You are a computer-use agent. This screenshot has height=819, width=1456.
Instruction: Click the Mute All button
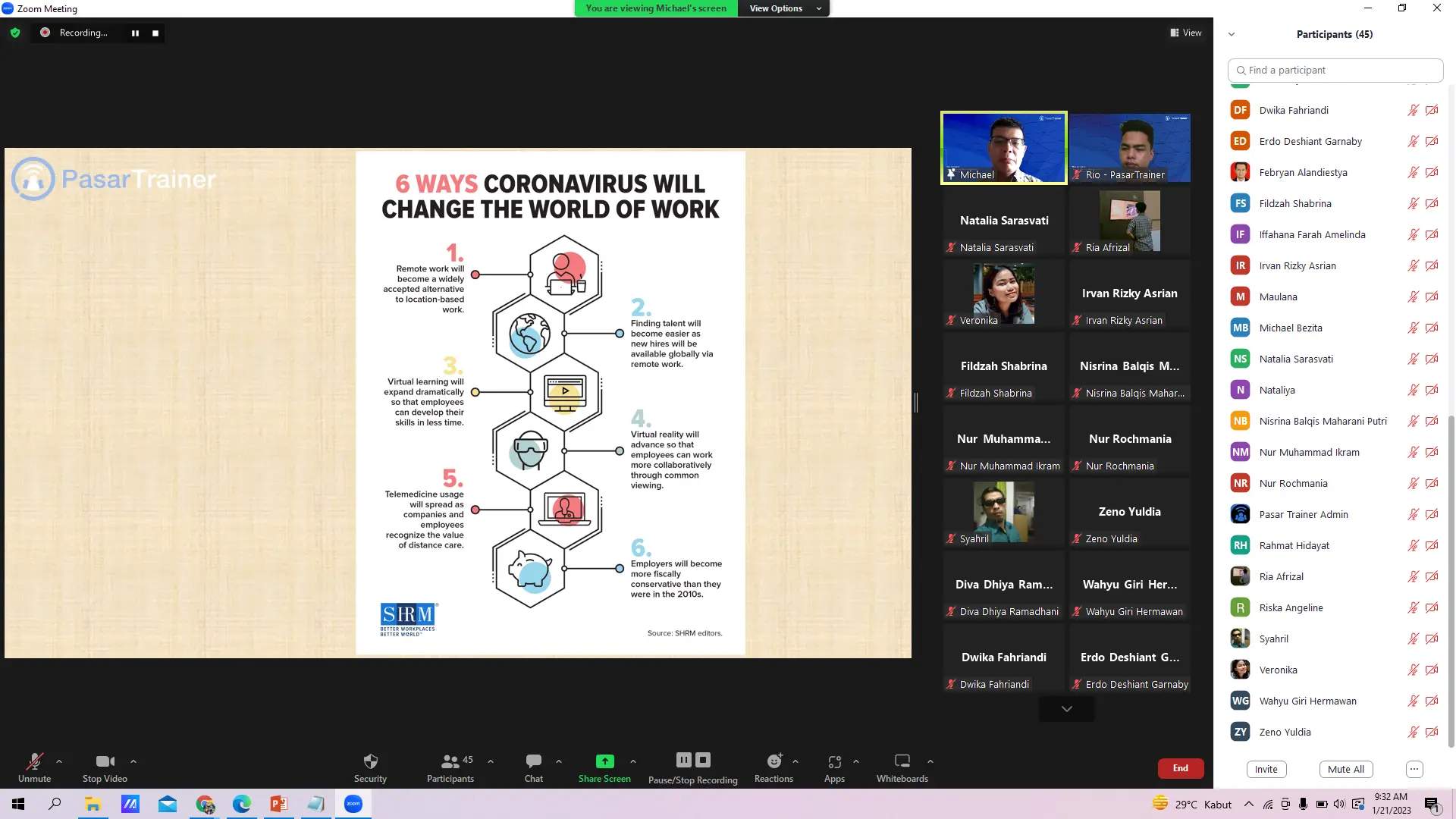tap(1345, 769)
